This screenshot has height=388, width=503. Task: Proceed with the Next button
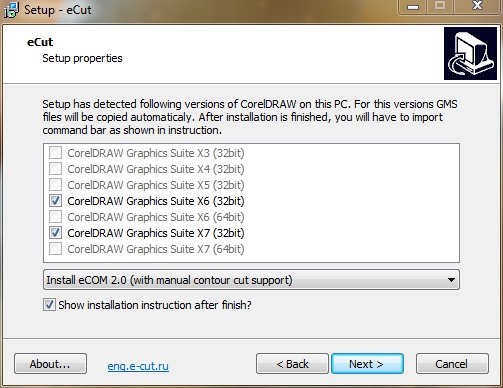click(367, 364)
